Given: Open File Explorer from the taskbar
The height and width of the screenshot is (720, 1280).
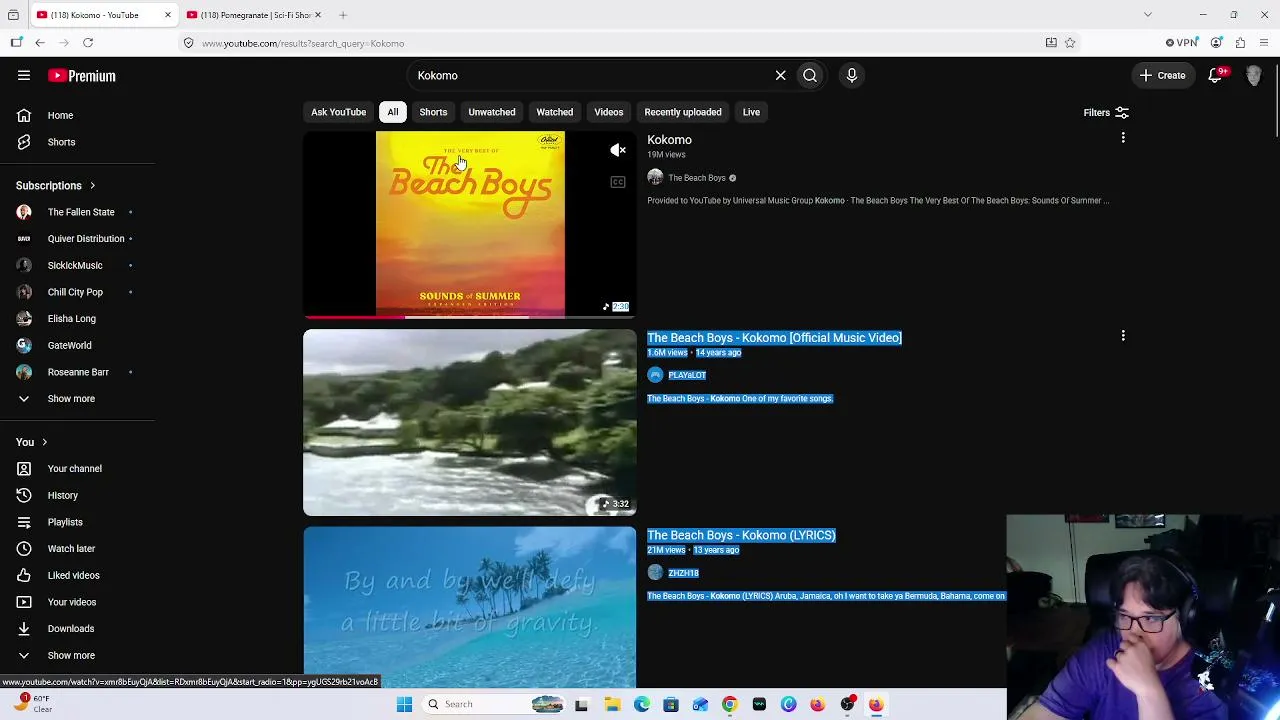Looking at the screenshot, I should click(x=612, y=704).
